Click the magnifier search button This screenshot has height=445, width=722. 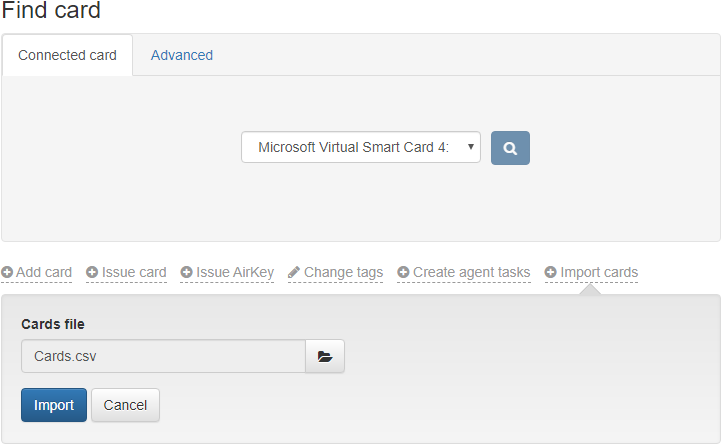(510, 148)
